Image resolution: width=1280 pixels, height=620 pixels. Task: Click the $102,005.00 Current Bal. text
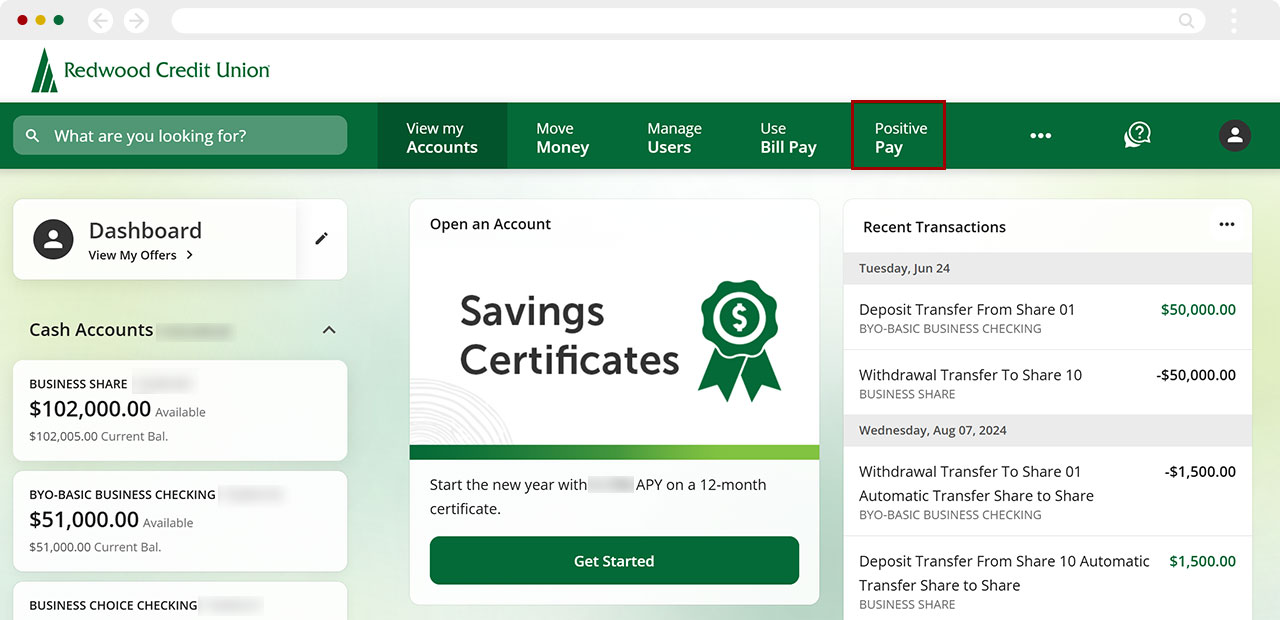pyautogui.click(x=98, y=436)
